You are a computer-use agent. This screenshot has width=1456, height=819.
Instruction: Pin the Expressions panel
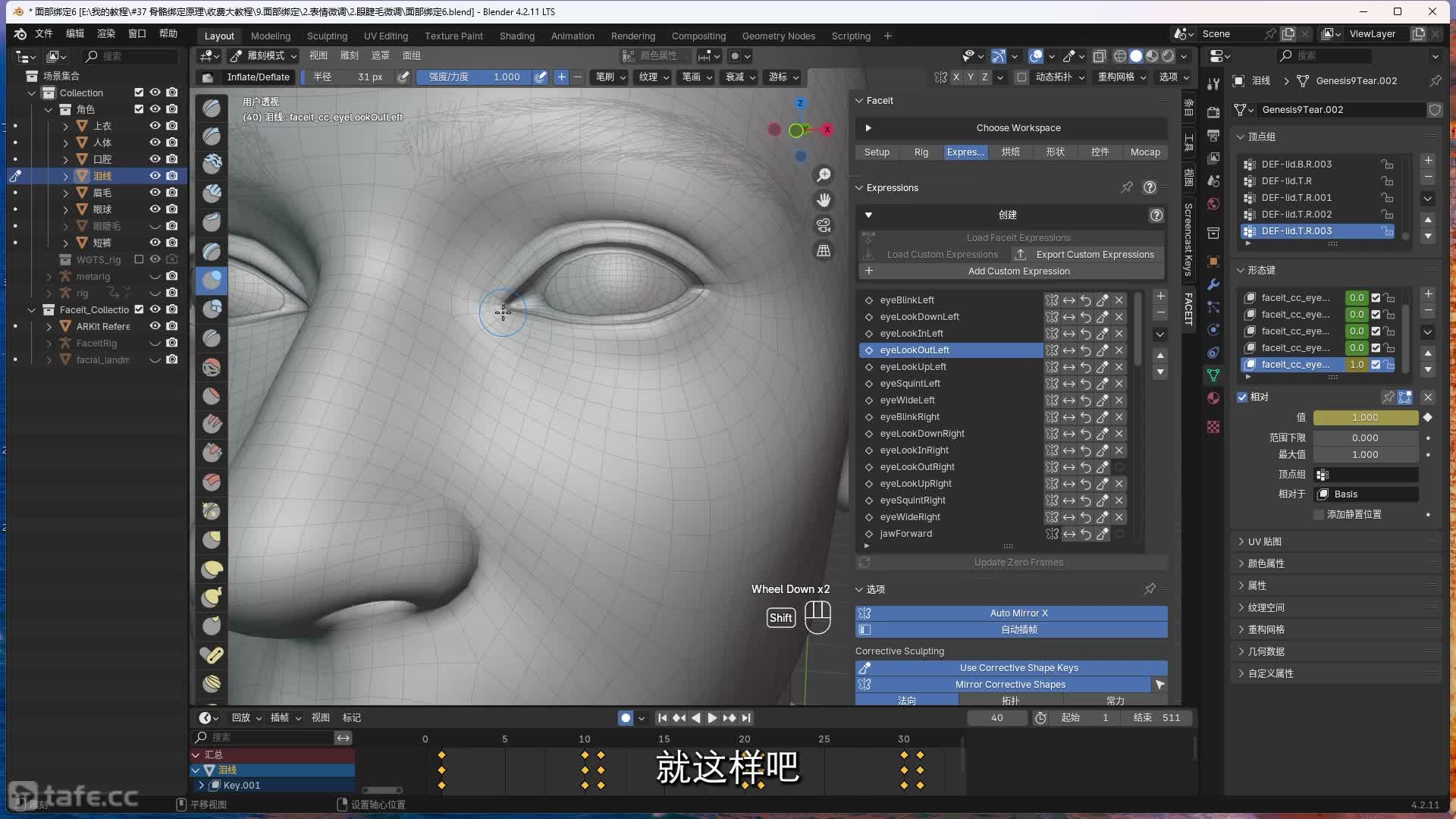[1127, 187]
